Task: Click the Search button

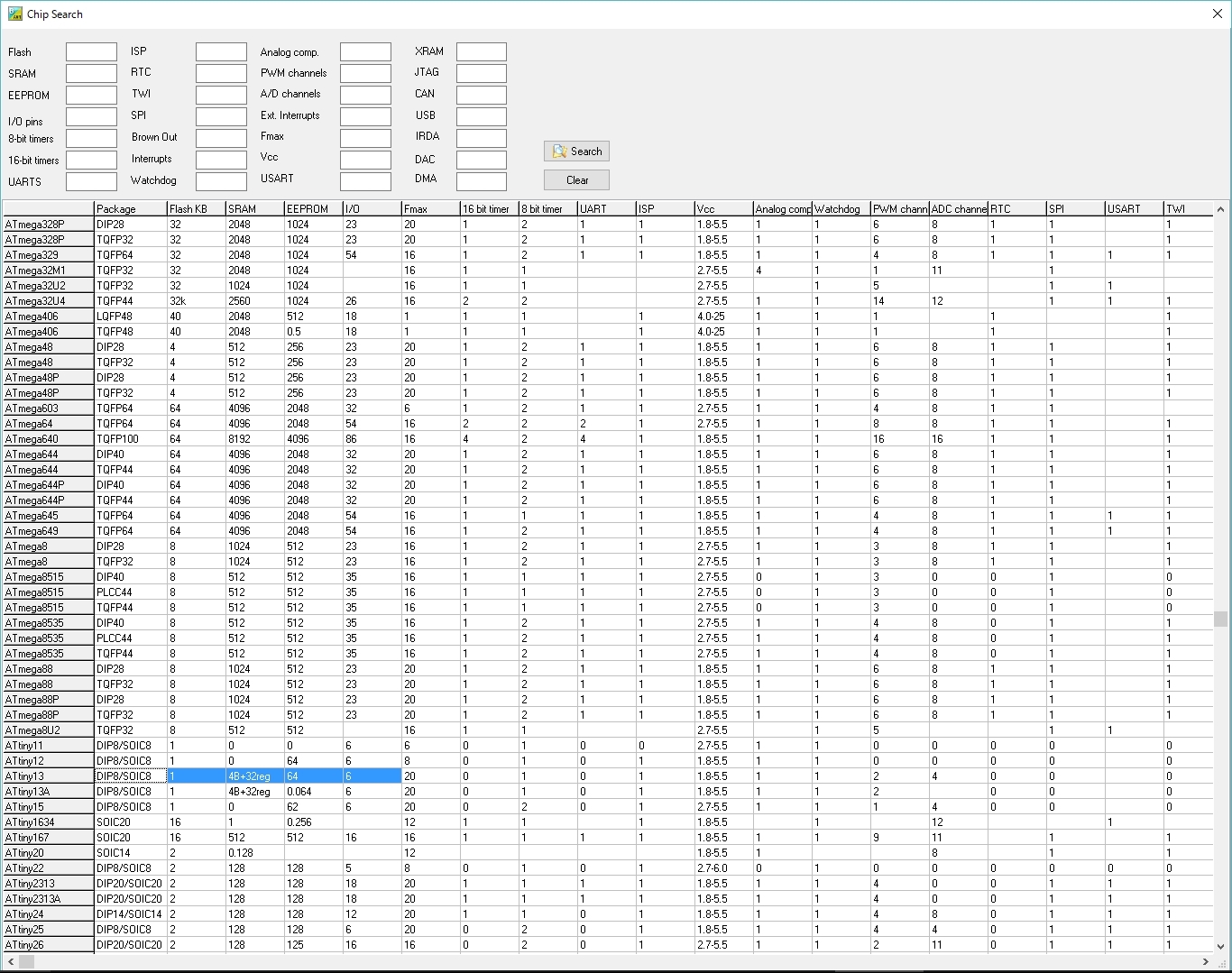Action: (576, 151)
